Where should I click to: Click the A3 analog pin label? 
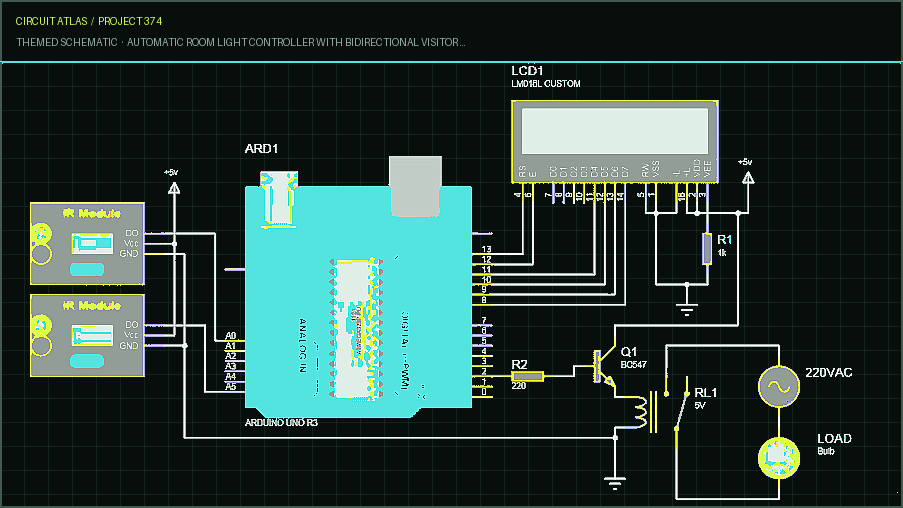(x=230, y=366)
